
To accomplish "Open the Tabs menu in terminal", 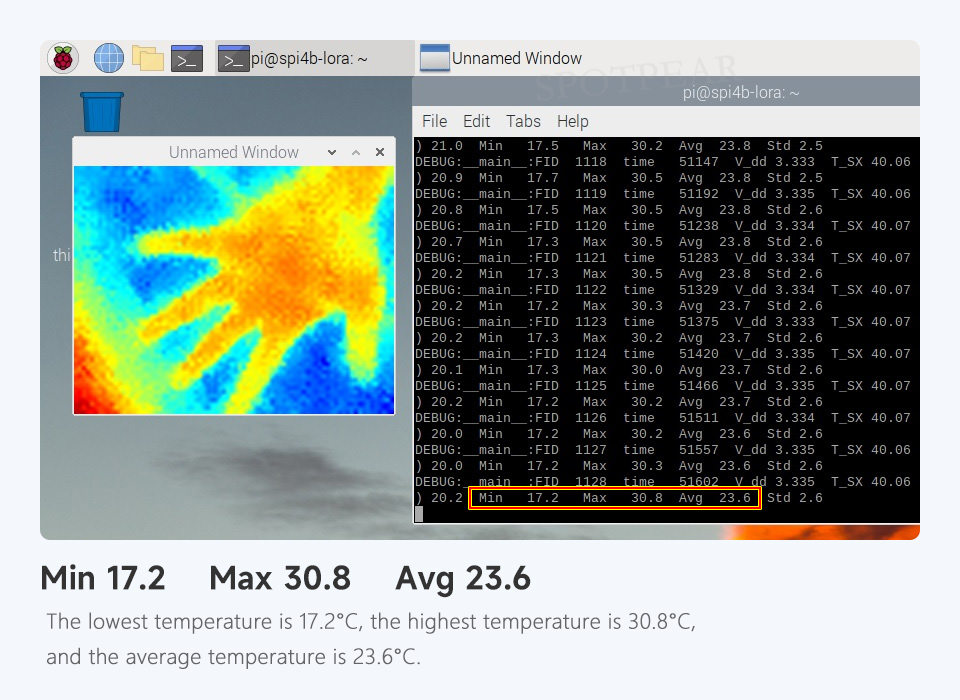I will pos(523,121).
